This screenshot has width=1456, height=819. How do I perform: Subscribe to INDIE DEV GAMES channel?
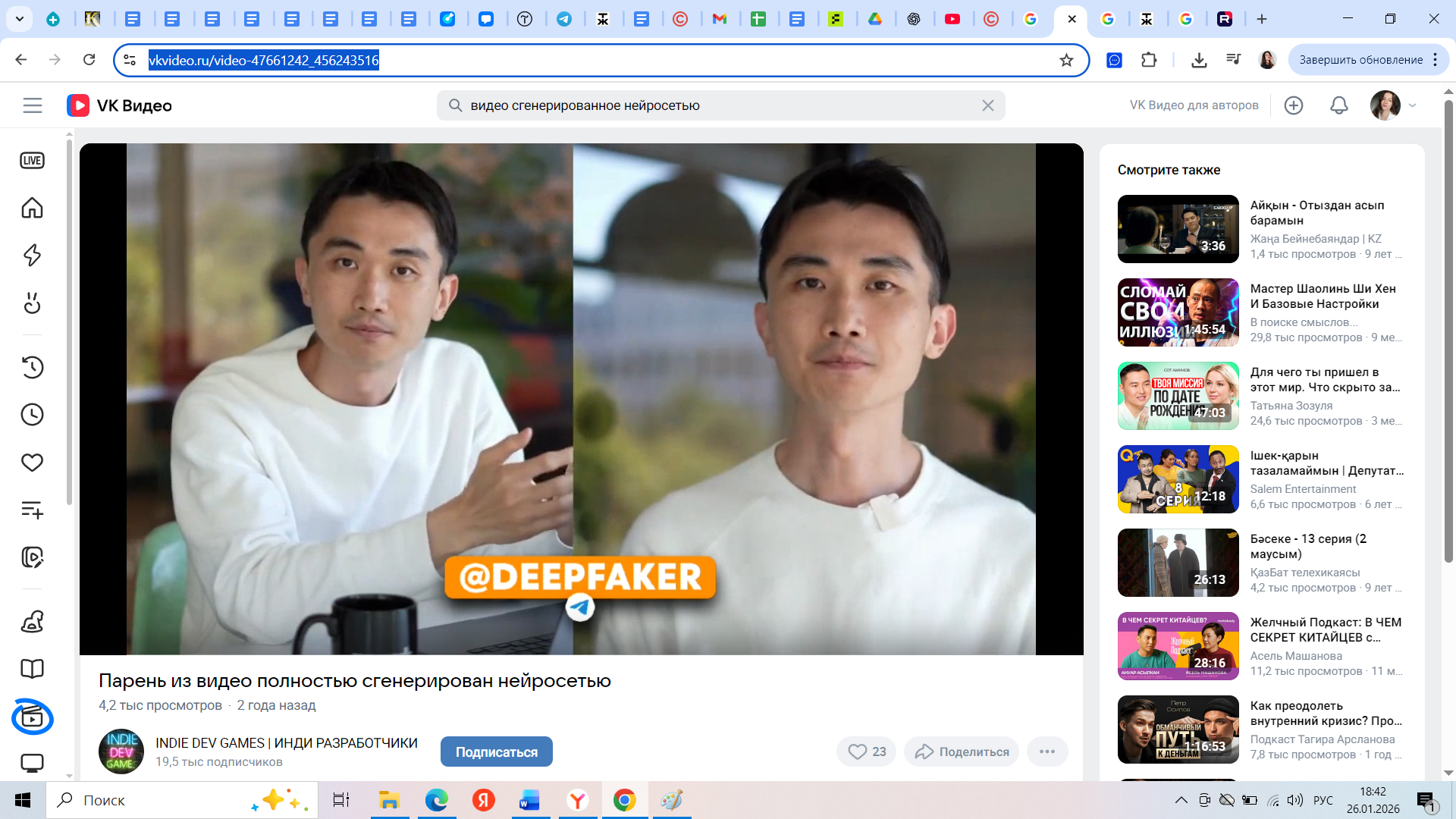tap(496, 752)
